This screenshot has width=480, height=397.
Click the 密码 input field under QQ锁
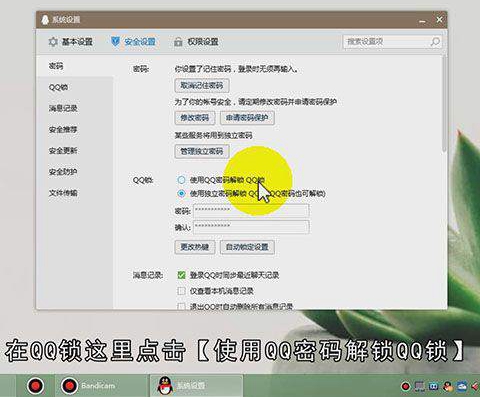(251, 211)
